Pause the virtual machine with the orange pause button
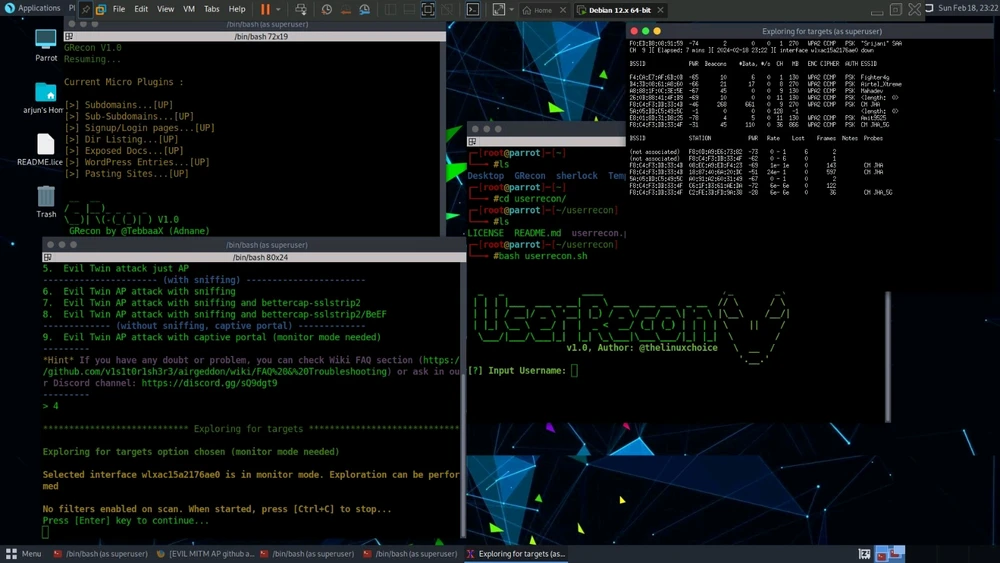This screenshot has height=563, width=1000. [265, 10]
